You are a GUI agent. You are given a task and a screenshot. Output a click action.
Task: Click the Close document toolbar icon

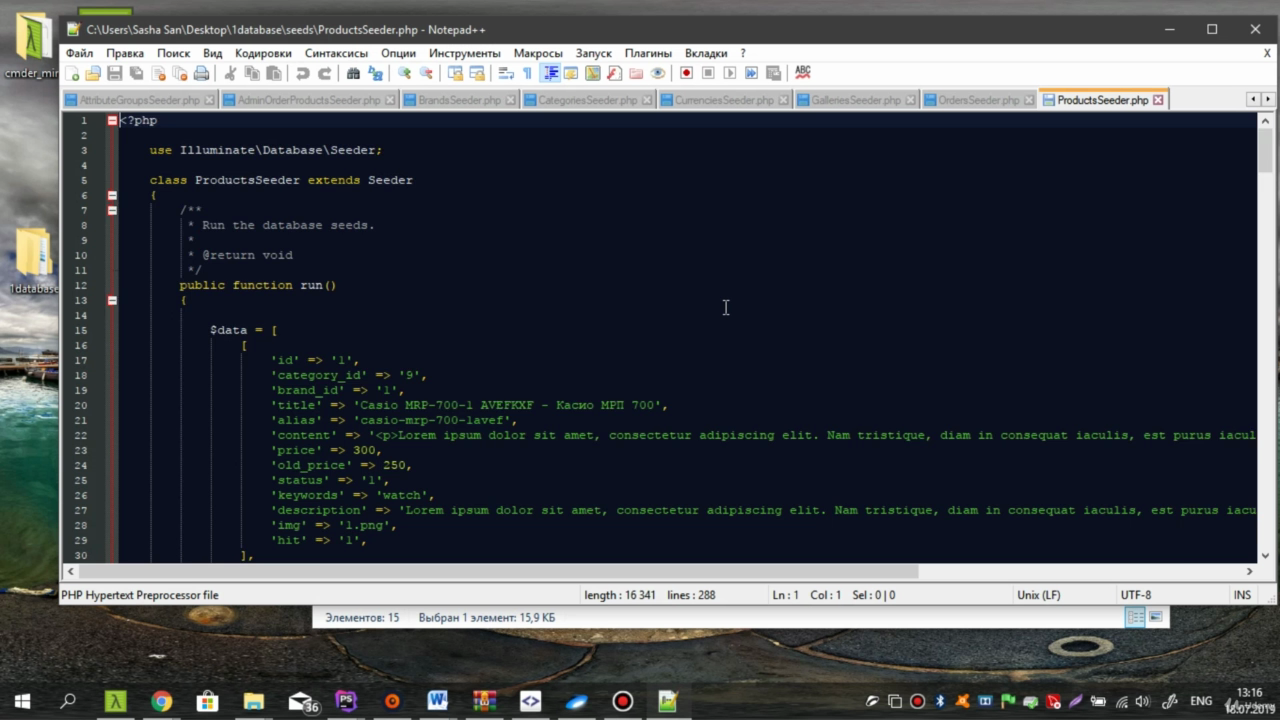159,73
